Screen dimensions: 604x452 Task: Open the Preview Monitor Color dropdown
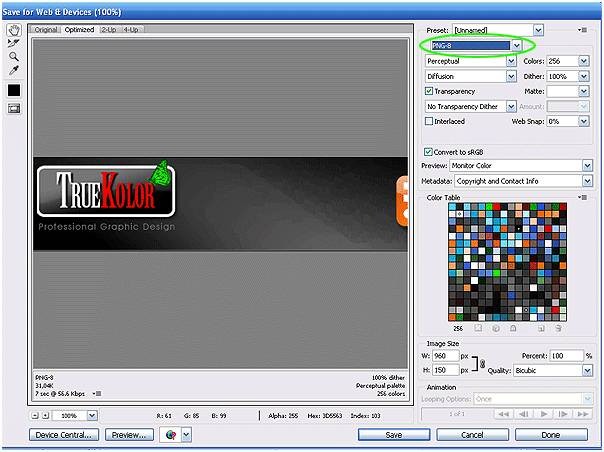coord(587,166)
